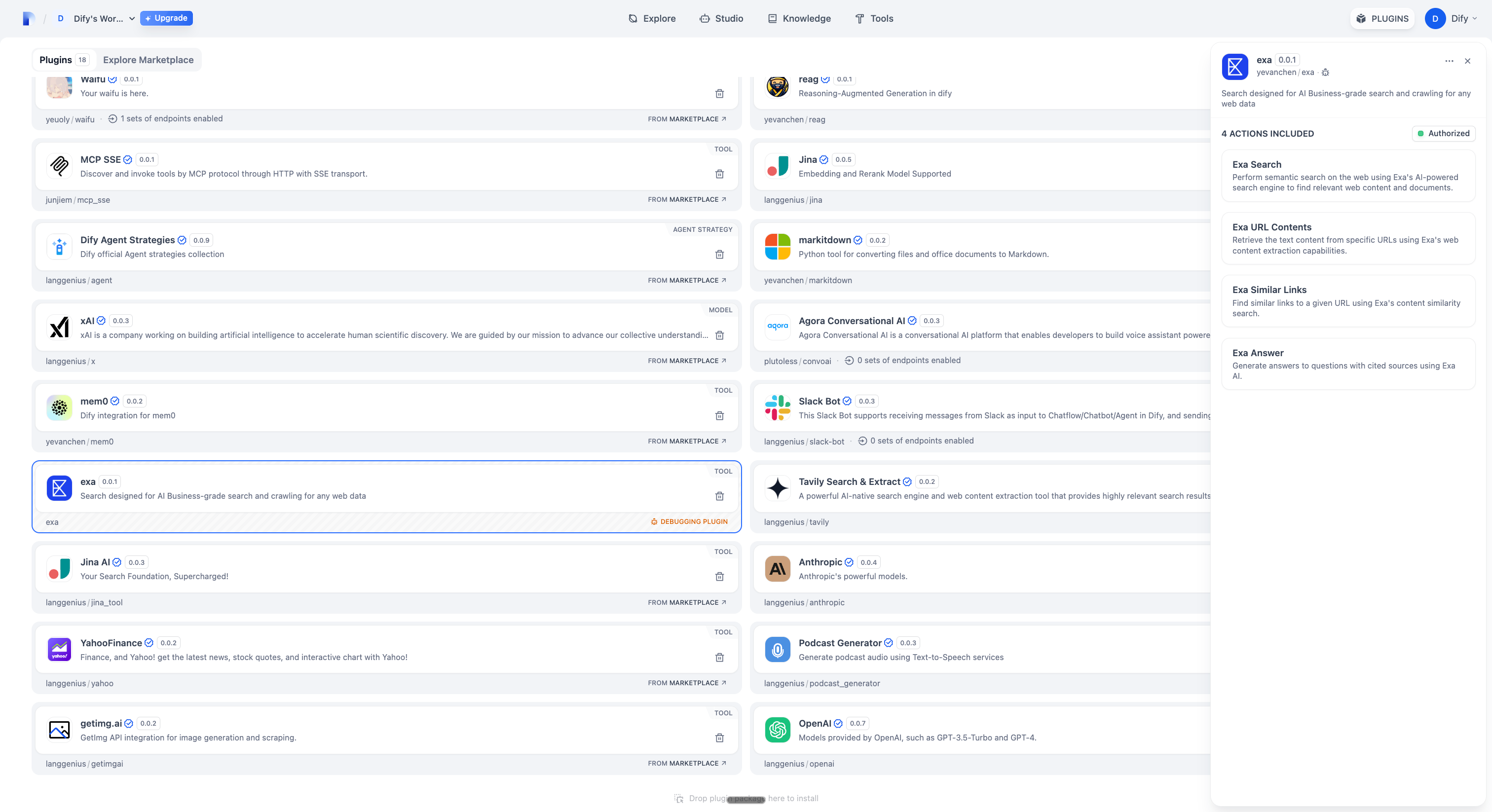This screenshot has width=1492, height=812.
Task: Click the trash icon on exa plugin card
Action: 719,496
